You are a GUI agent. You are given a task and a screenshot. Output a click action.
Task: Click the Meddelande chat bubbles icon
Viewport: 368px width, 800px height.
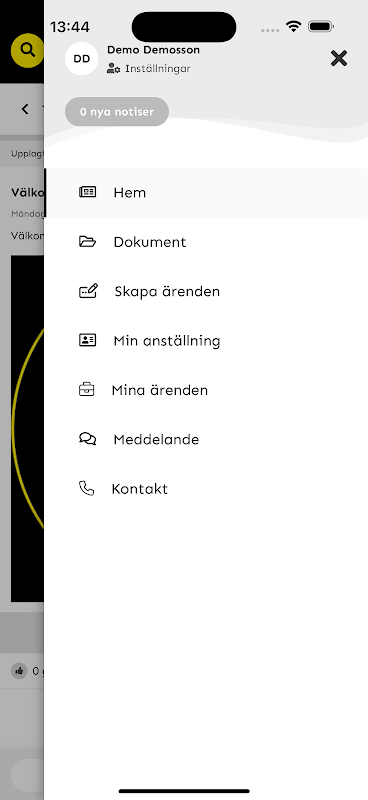(x=87, y=439)
